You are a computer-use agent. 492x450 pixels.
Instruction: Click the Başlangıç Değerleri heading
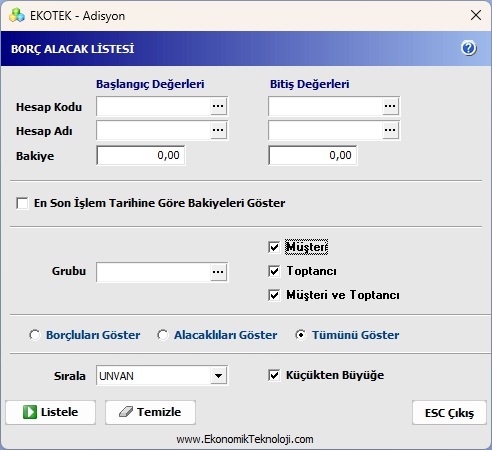click(x=150, y=84)
